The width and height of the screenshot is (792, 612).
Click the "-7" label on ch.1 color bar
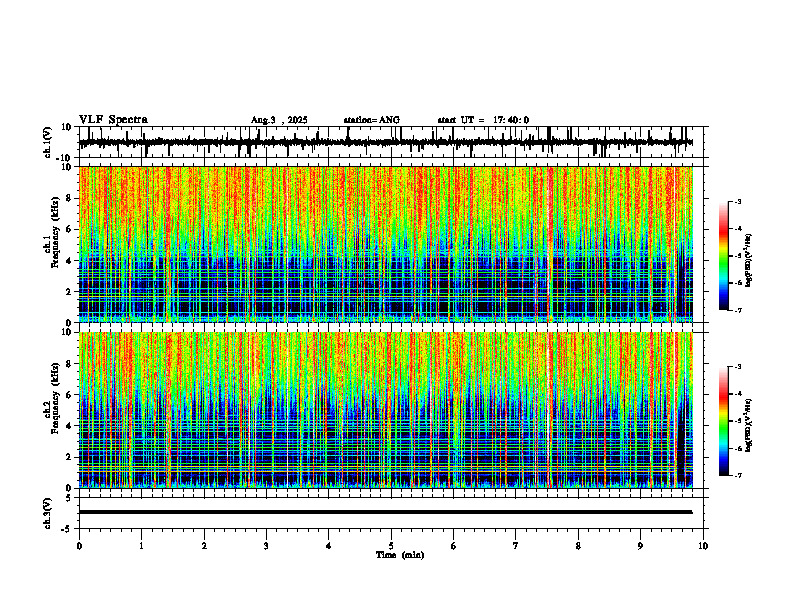[x=738, y=310]
